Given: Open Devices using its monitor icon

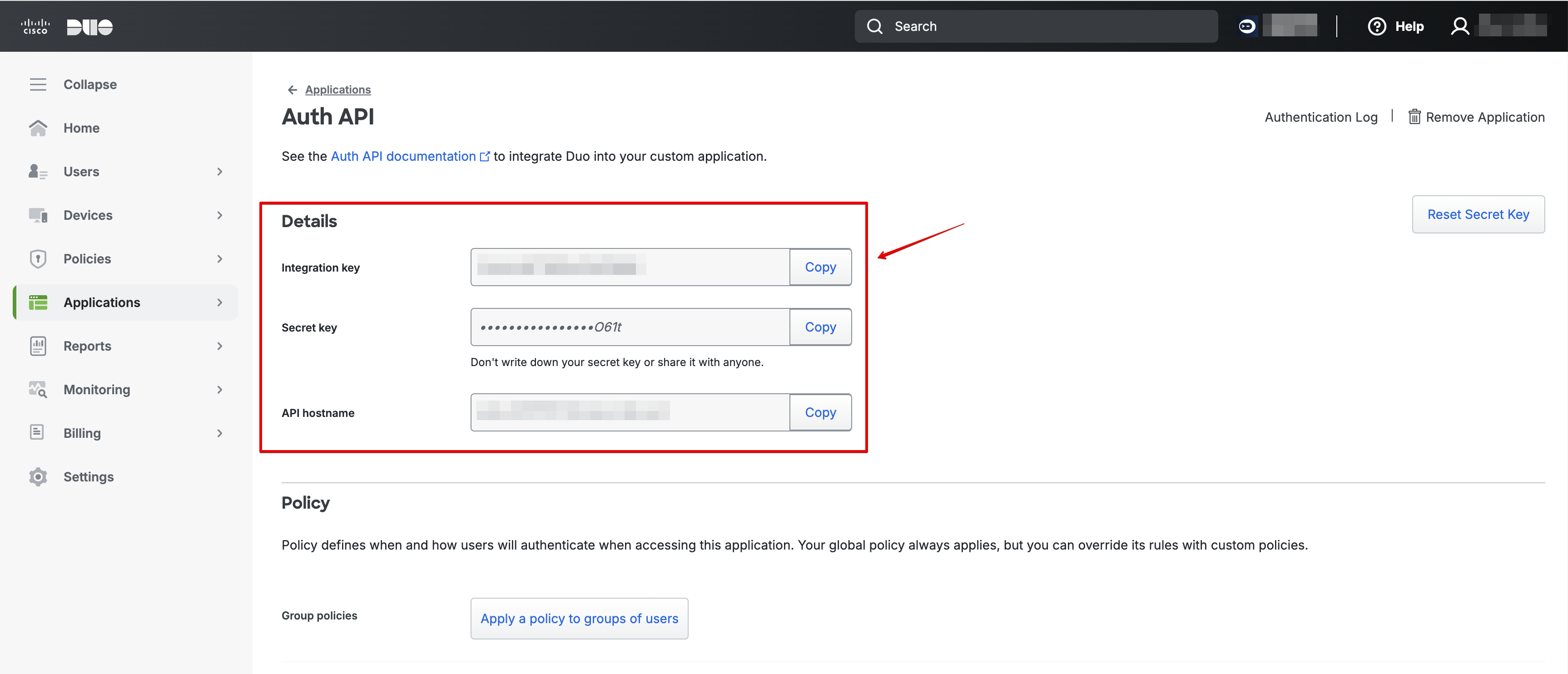Looking at the screenshot, I should (38, 215).
